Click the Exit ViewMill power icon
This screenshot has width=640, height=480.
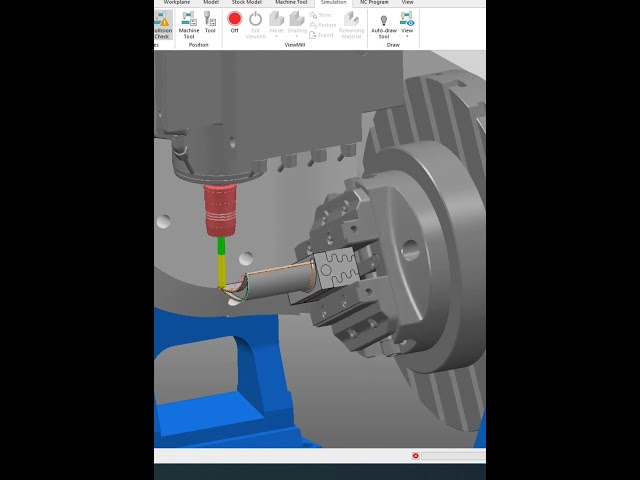click(256, 19)
